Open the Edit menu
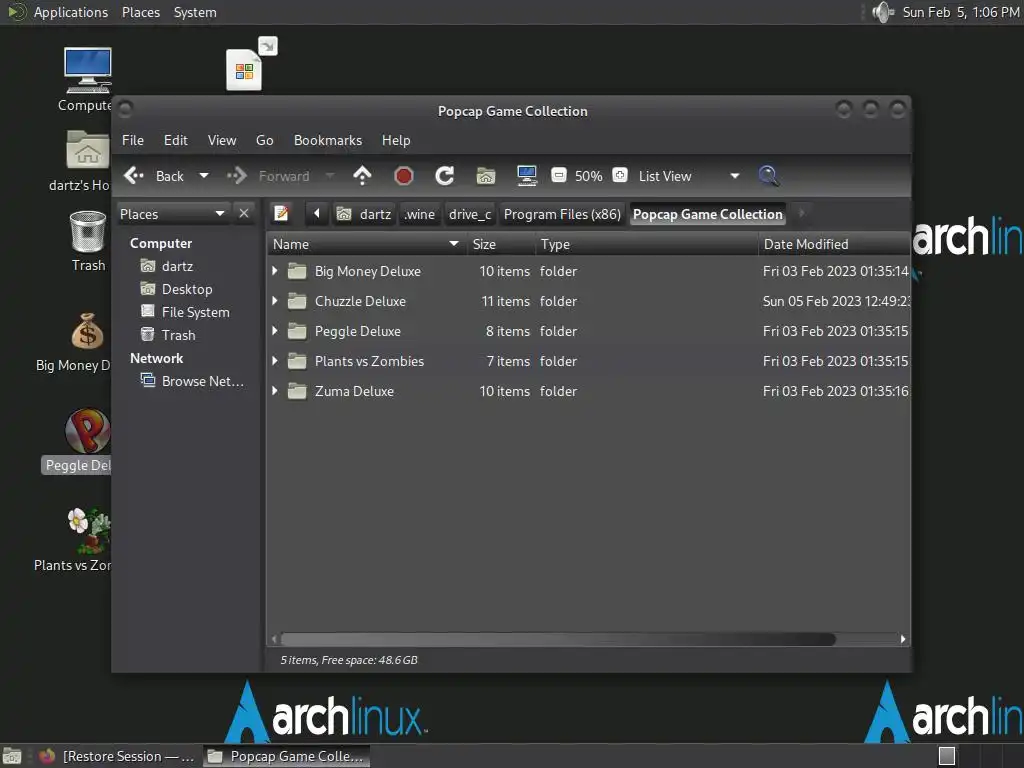Image resolution: width=1024 pixels, height=768 pixels. (176, 140)
